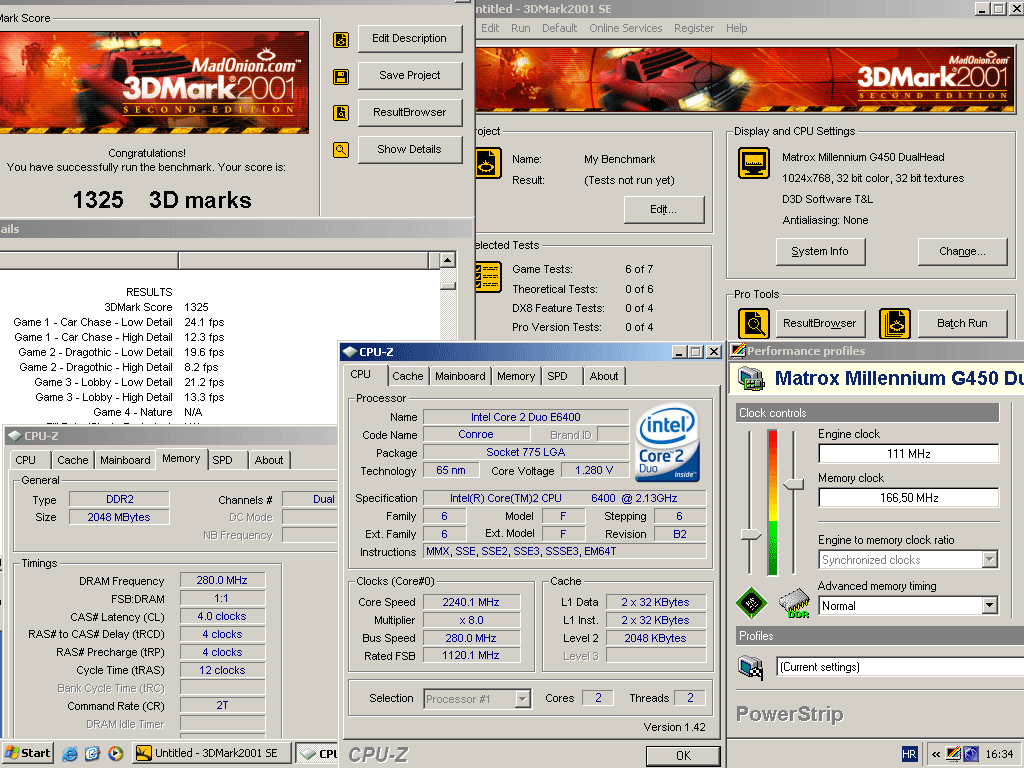Switch to CPU tab in the back CPU-Z window

click(x=25, y=460)
